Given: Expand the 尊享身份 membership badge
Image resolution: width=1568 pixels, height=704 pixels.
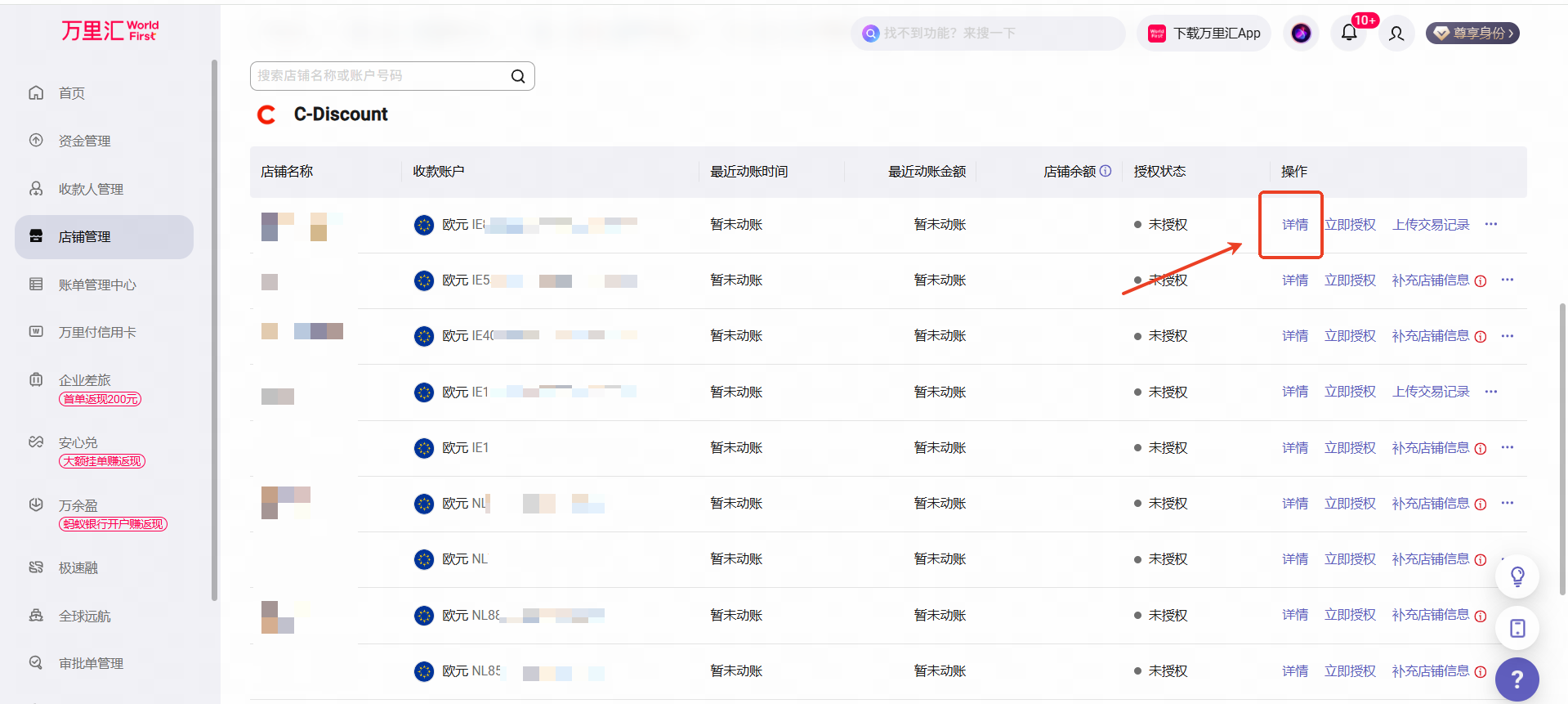Looking at the screenshot, I should tap(1472, 34).
